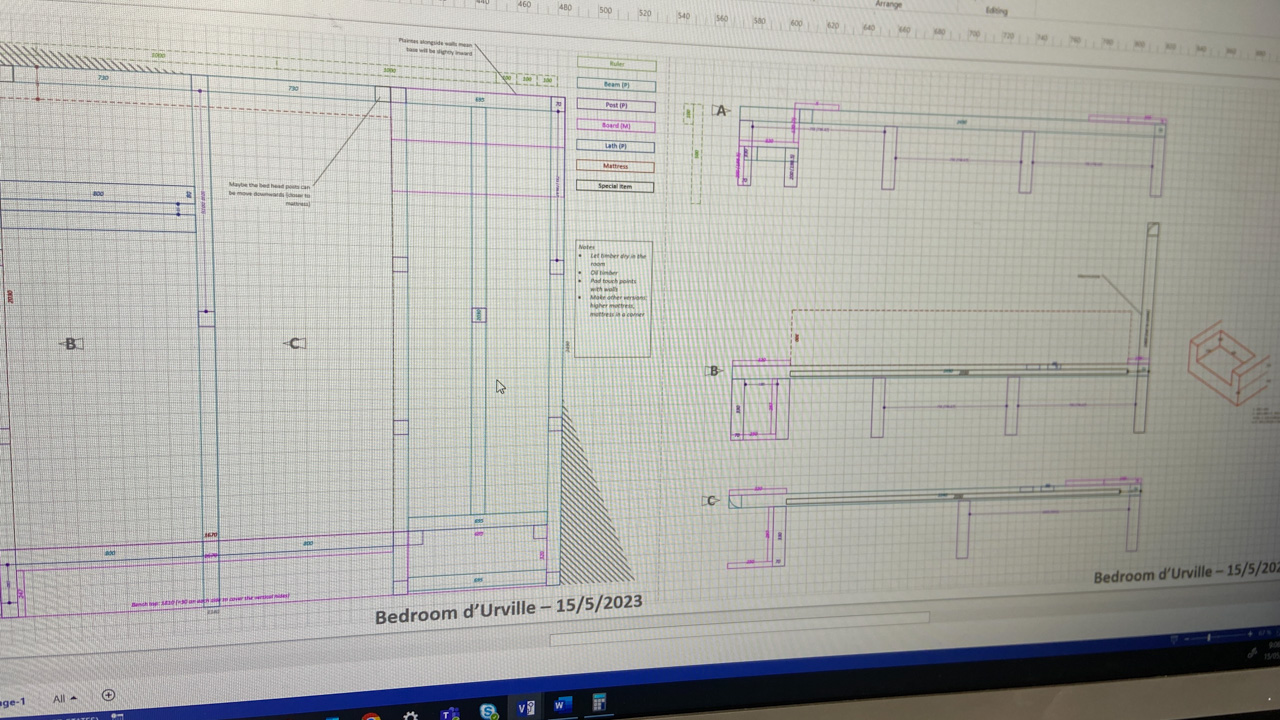Screen dimensions: 1280x720
Task: Select the magenta Board (M) legend box
Action: 616,126
